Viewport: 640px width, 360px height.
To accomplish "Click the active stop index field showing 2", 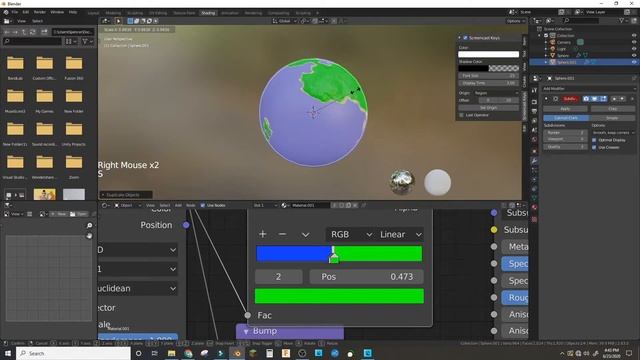I will point(279,277).
